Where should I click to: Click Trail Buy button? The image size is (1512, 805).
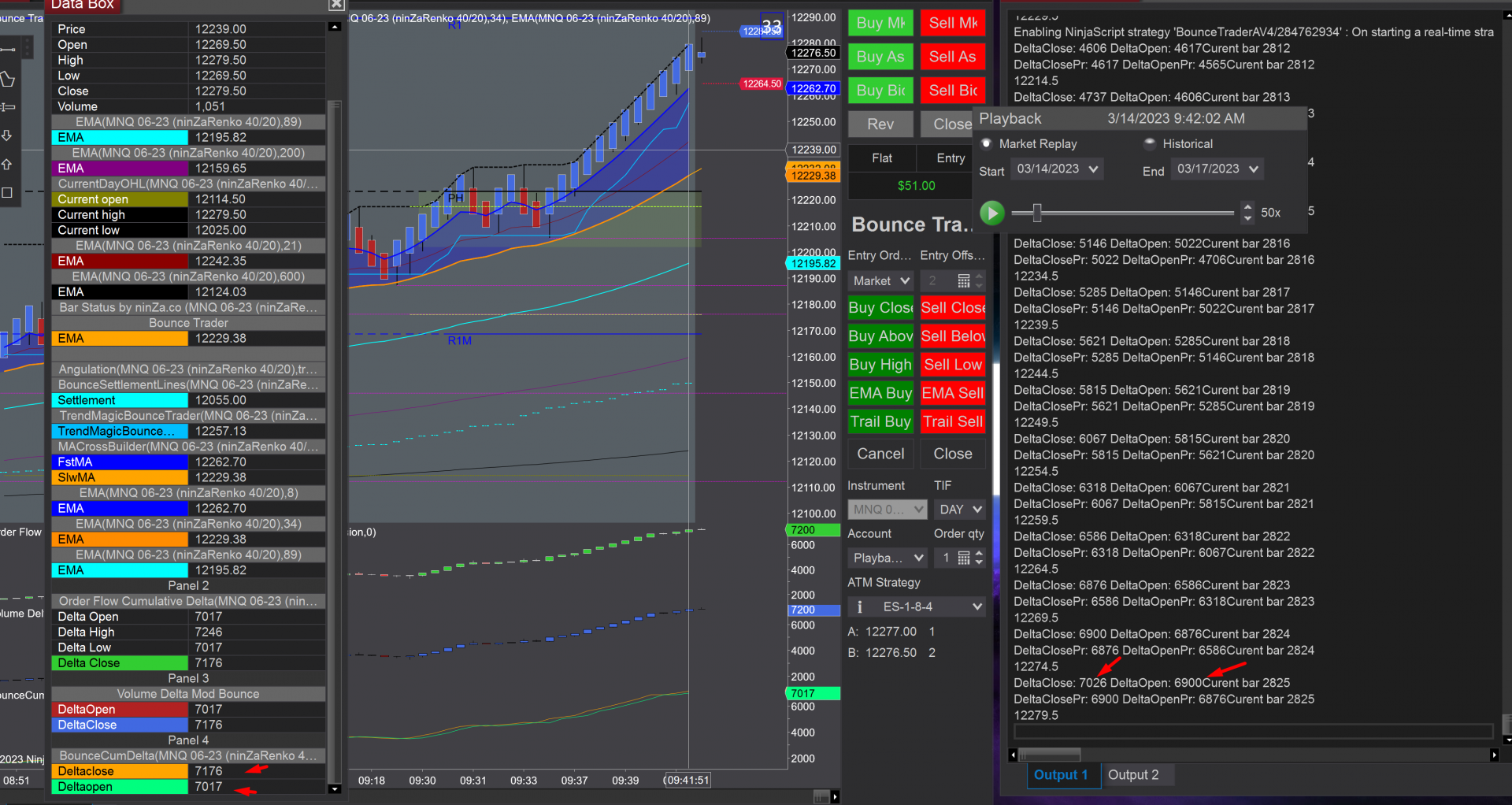tap(880, 421)
